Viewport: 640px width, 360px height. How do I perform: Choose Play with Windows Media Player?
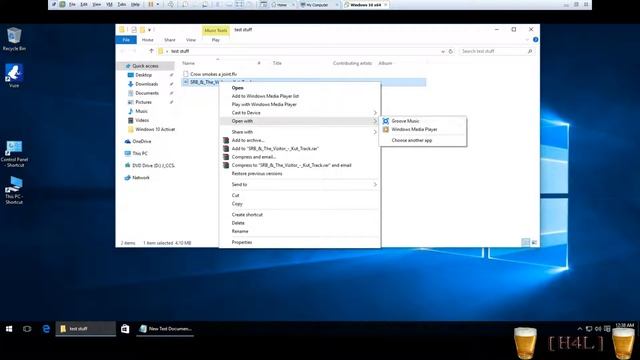point(264,104)
